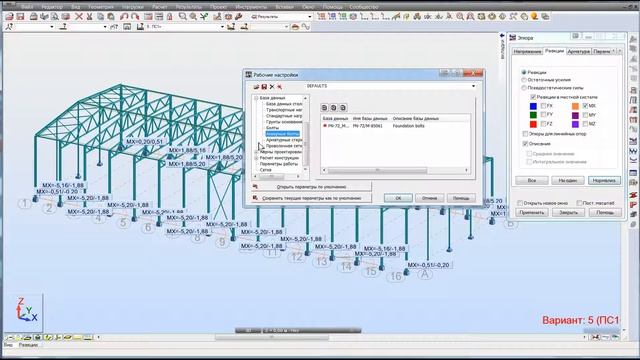Switch to the Напряжения tab
The image size is (640, 360).
click(x=527, y=52)
